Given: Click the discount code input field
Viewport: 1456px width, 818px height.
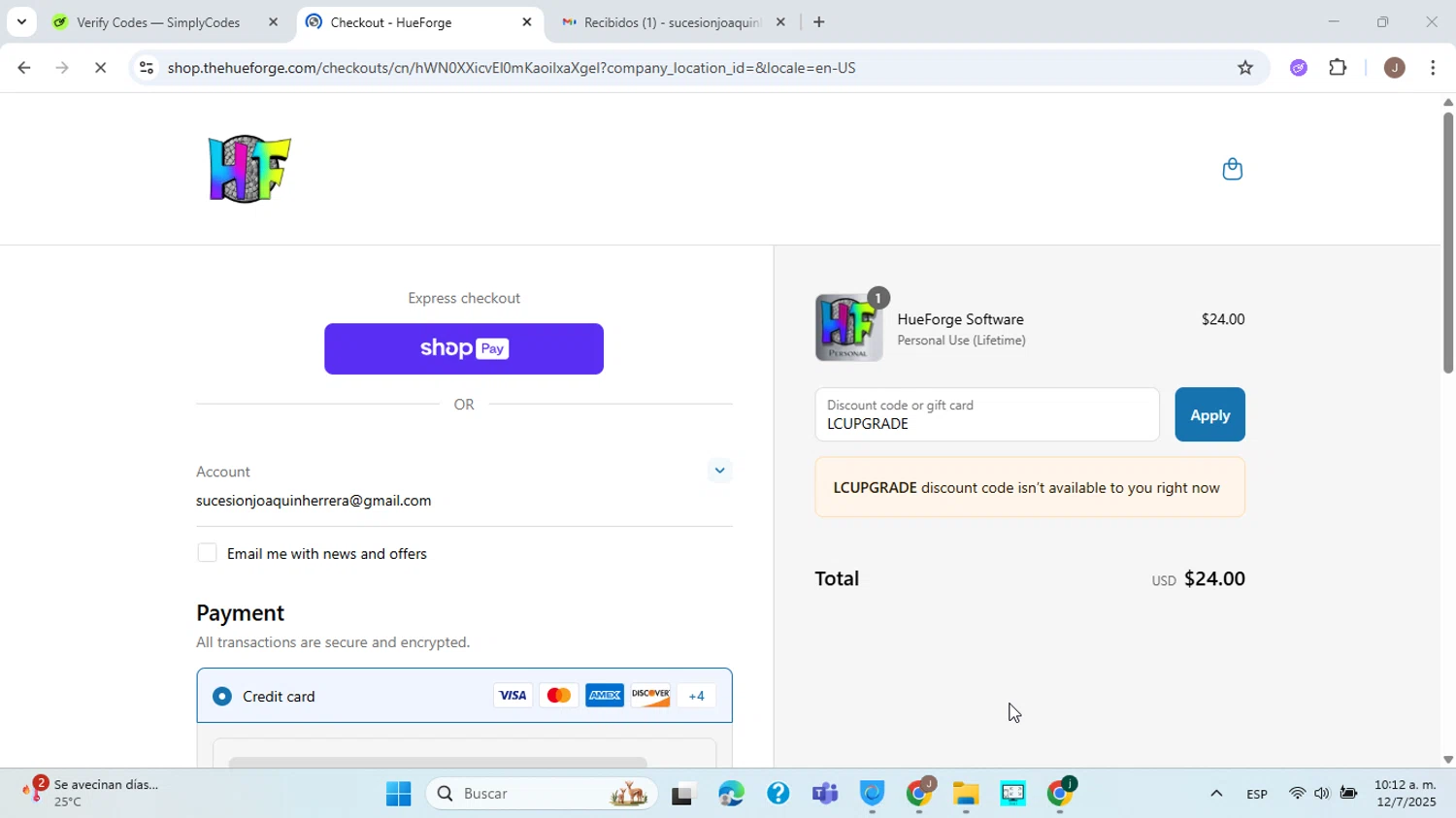Looking at the screenshot, I should (x=987, y=414).
